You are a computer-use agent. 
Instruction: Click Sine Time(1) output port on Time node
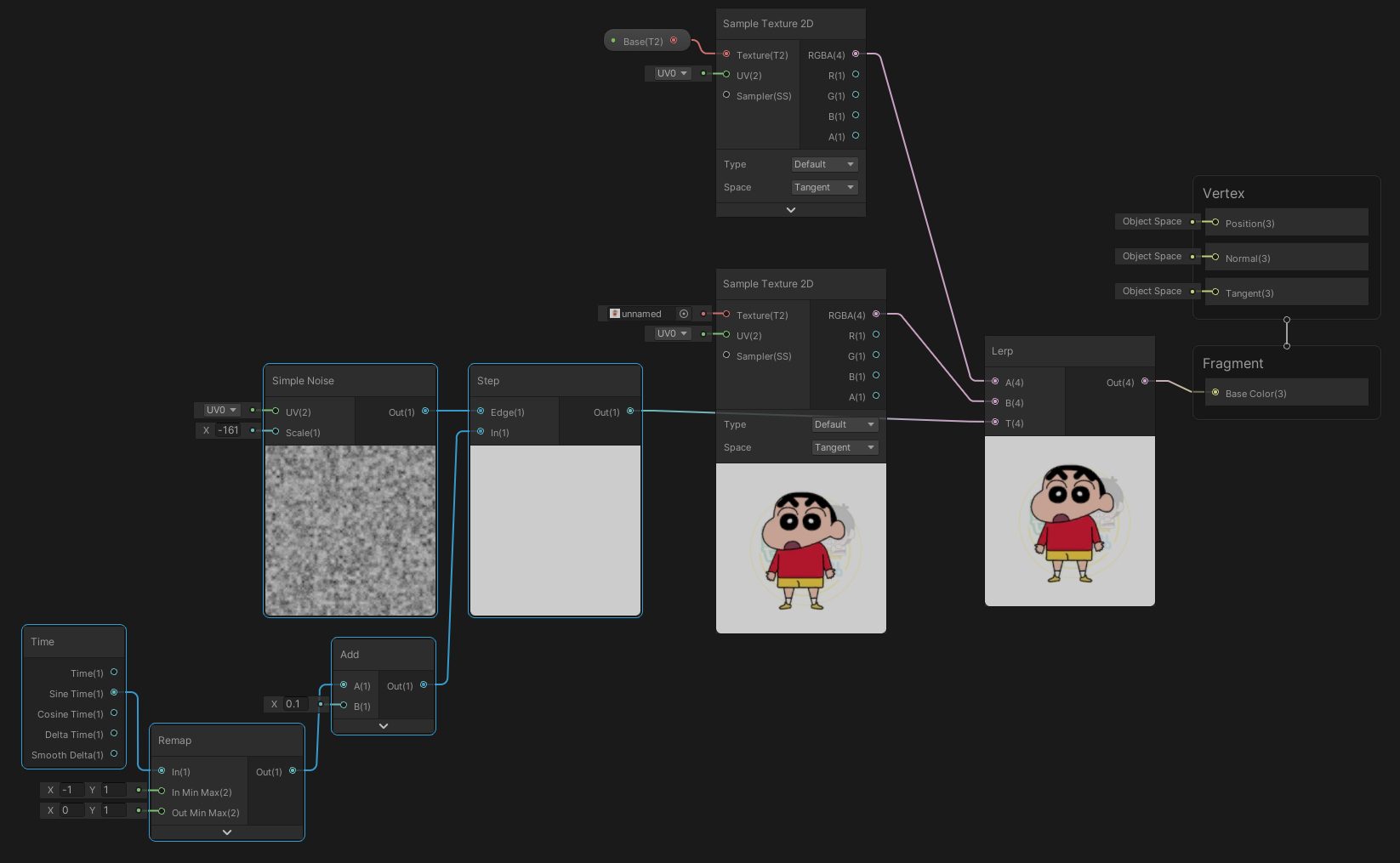[x=114, y=693]
